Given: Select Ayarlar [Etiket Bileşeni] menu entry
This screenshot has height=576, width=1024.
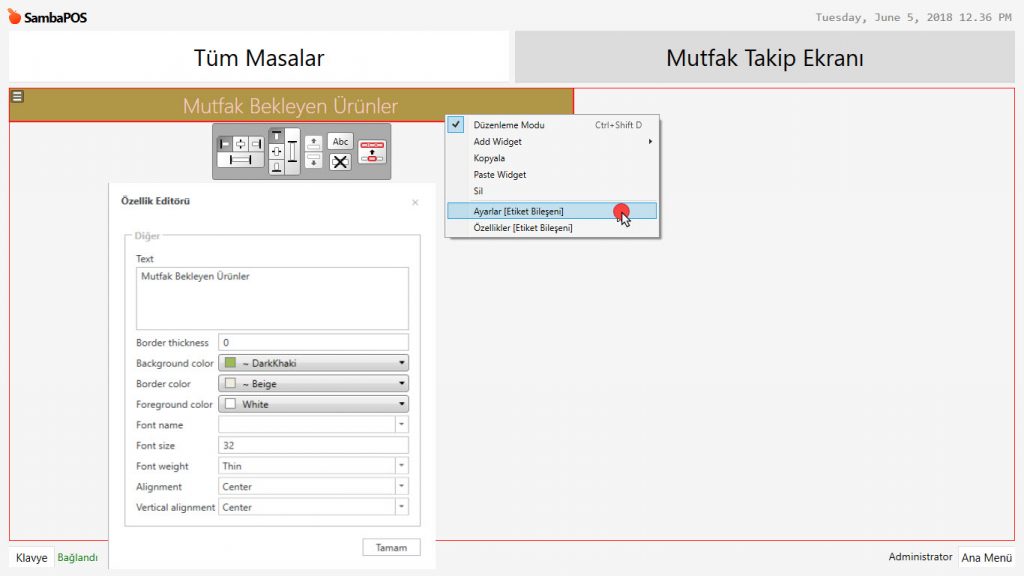Looking at the screenshot, I should [518, 211].
